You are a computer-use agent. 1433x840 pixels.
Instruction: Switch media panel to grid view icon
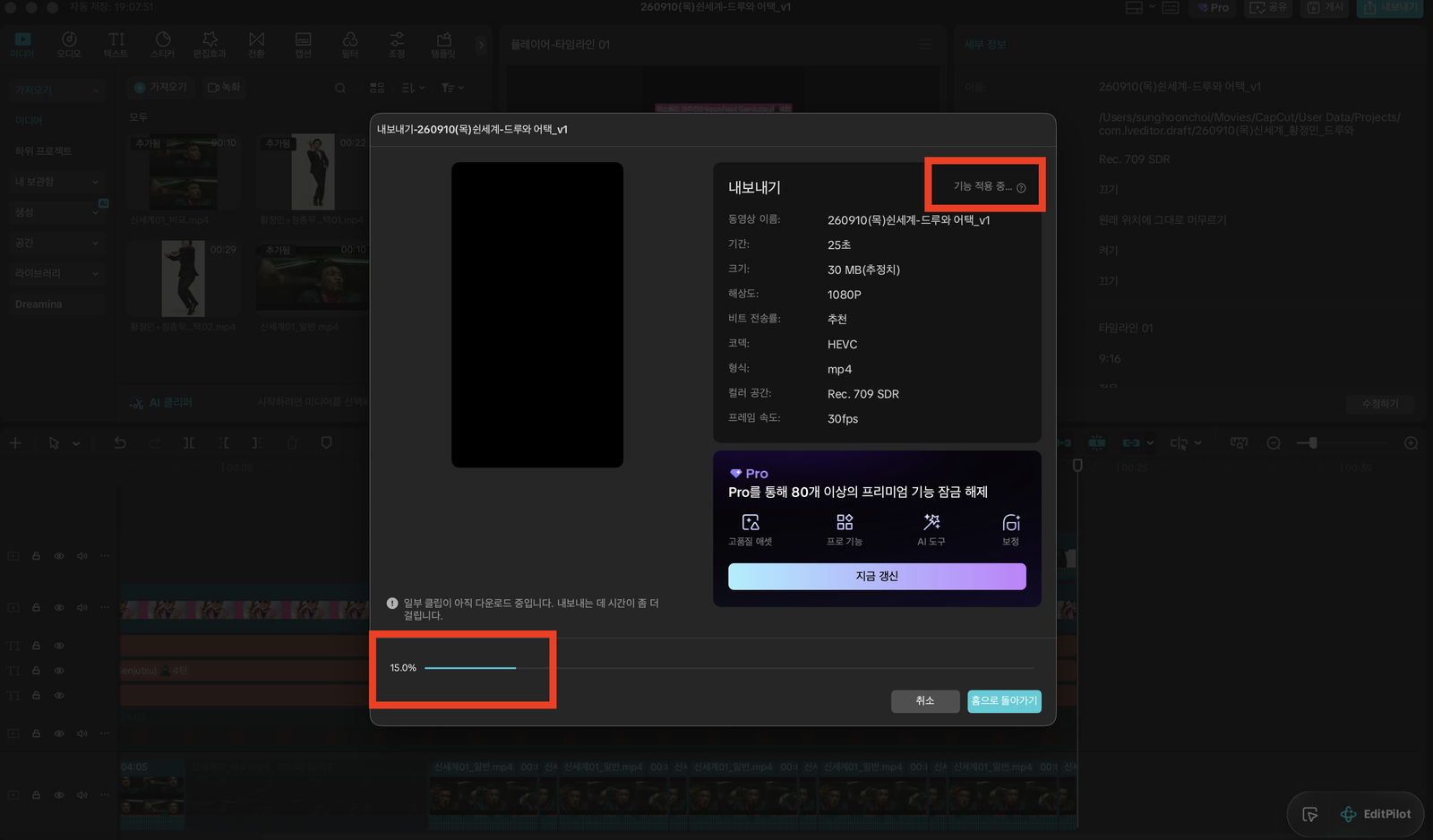tap(377, 88)
